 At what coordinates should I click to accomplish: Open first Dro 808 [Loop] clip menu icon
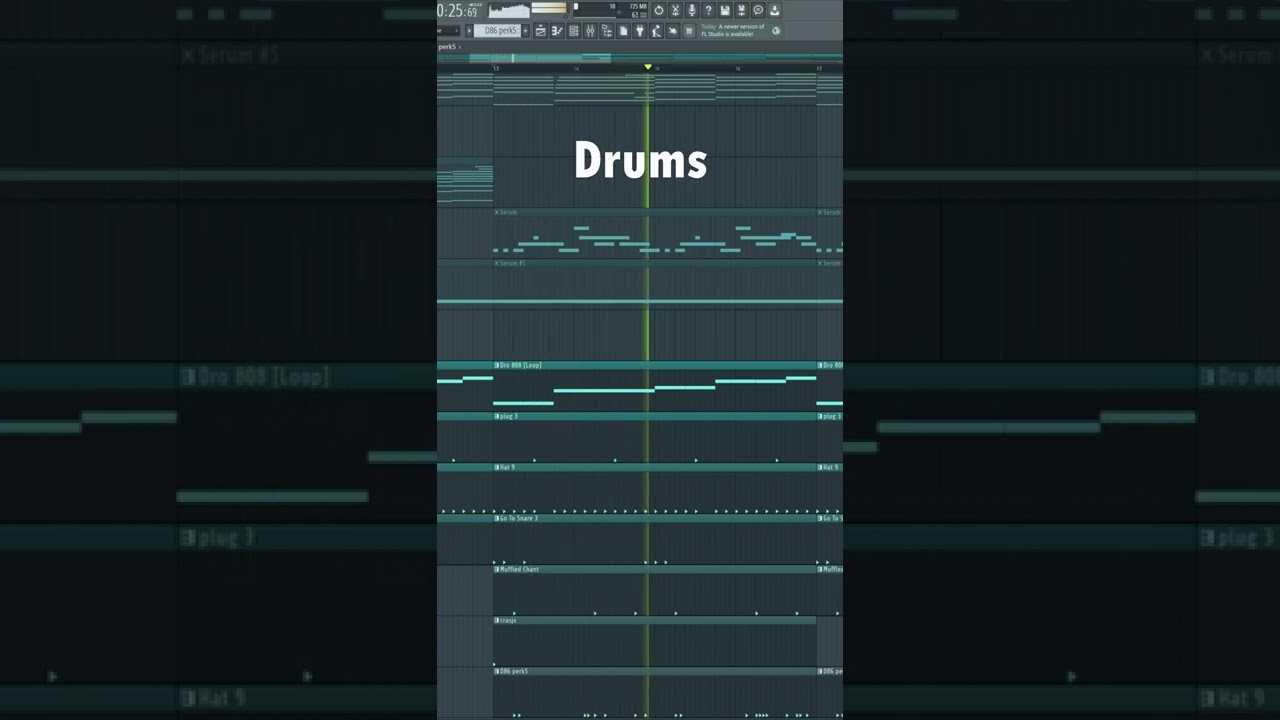point(496,365)
